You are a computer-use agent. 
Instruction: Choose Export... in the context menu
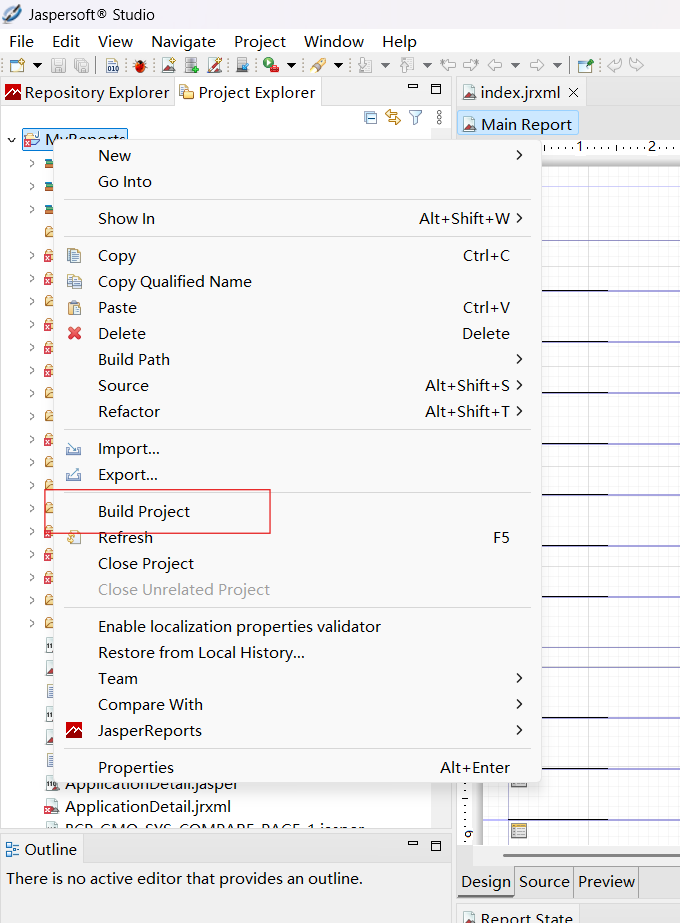tap(297, 475)
